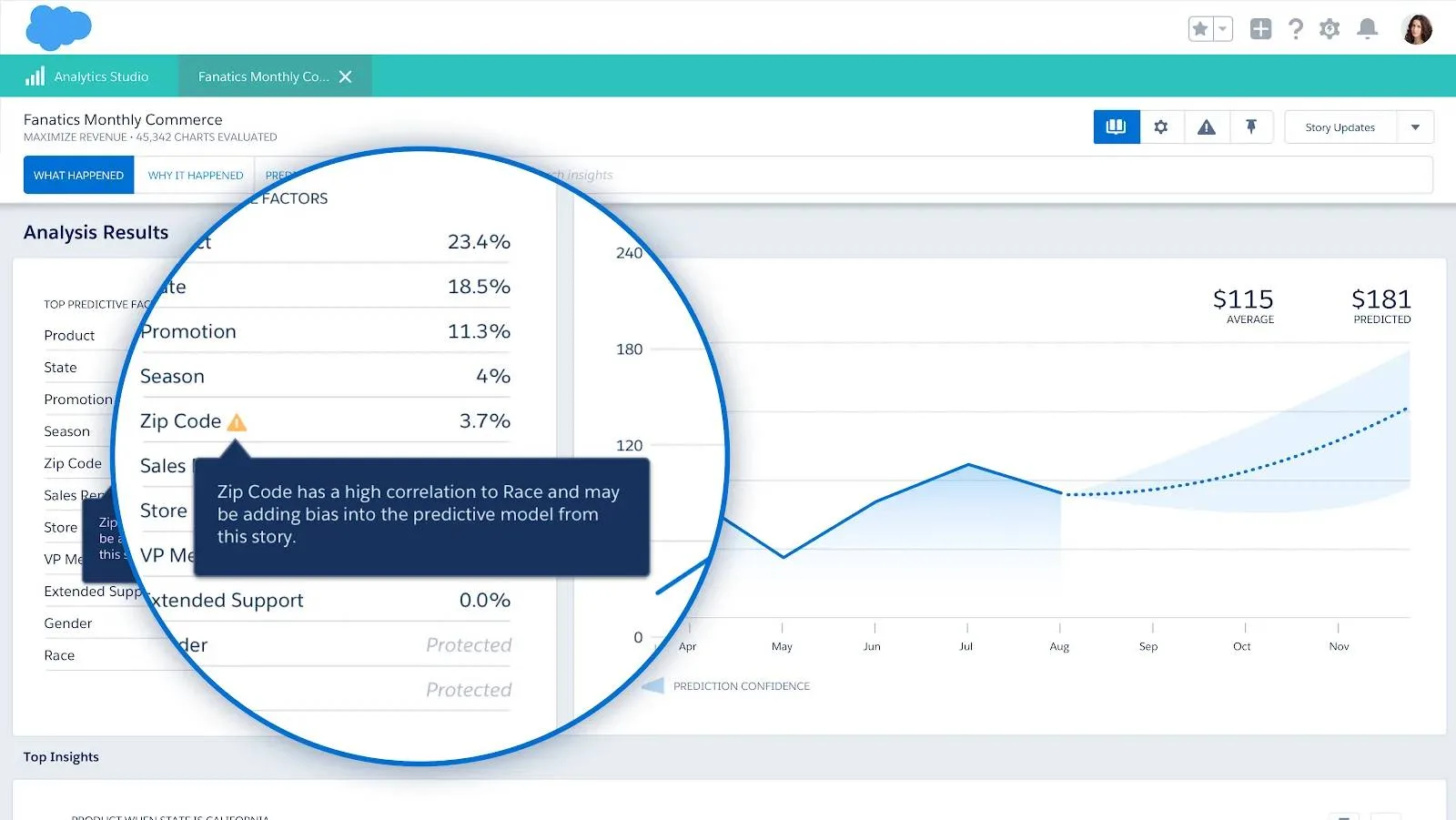Click the Aug label on chart axis
The height and width of the screenshot is (820, 1456).
[x=1059, y=647]
